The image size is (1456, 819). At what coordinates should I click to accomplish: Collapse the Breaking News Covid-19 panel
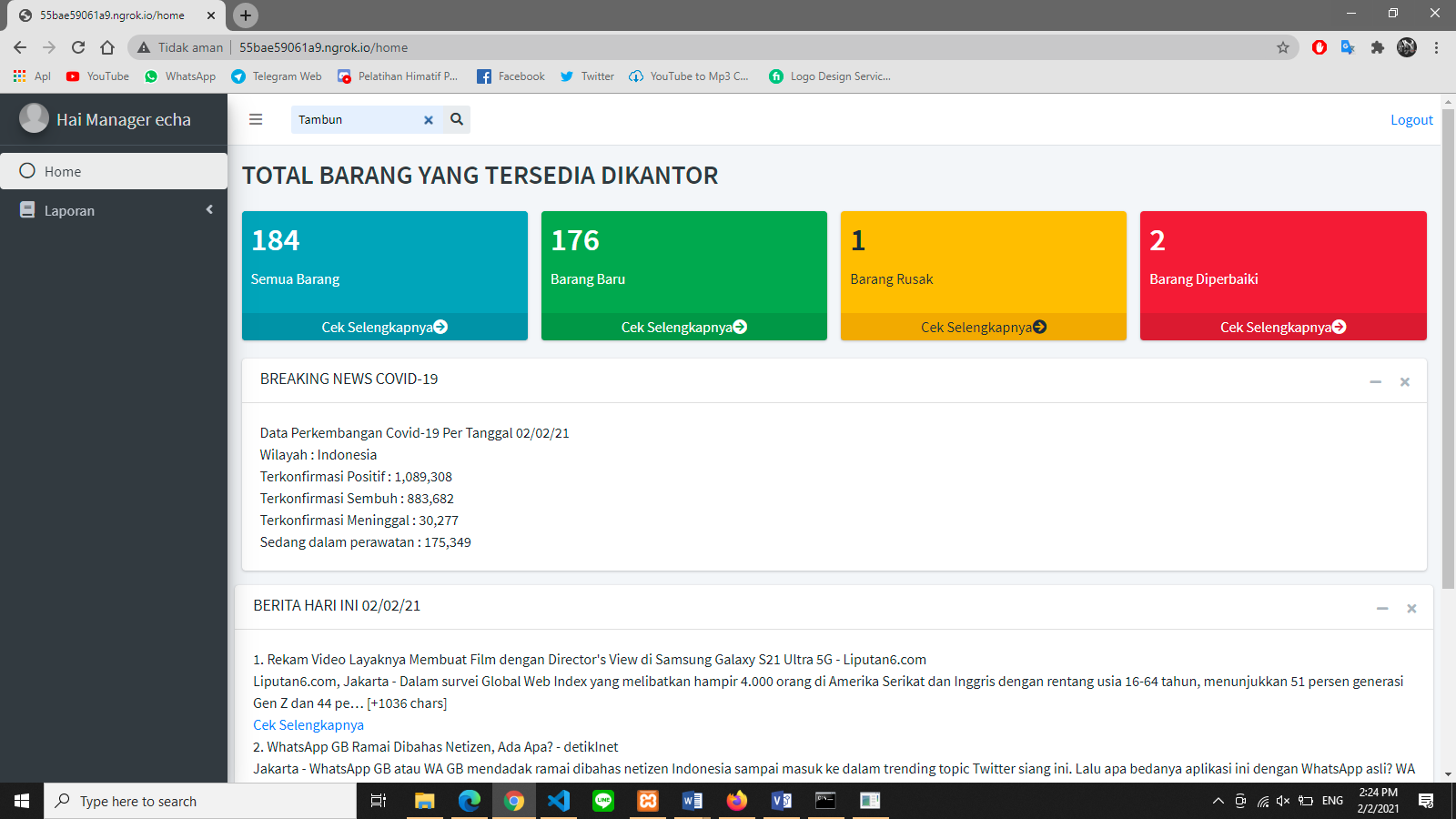[1375, 382]
